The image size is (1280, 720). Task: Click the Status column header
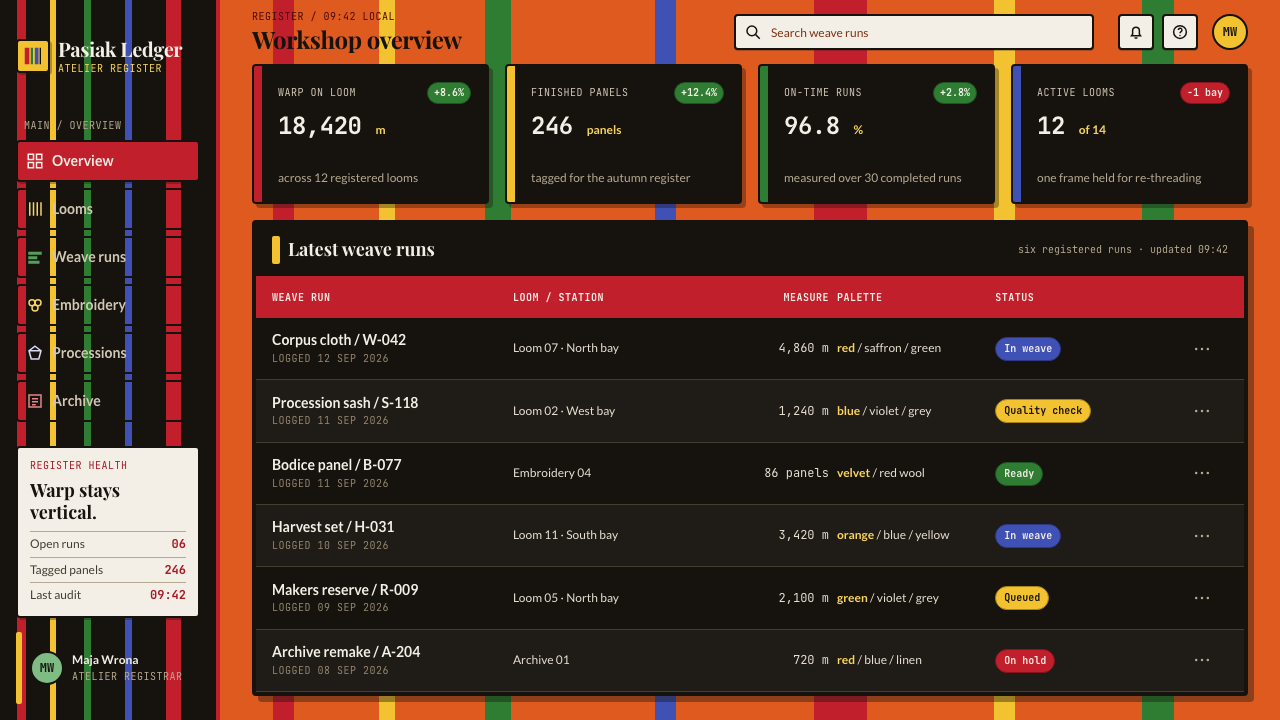(1014, 297)
